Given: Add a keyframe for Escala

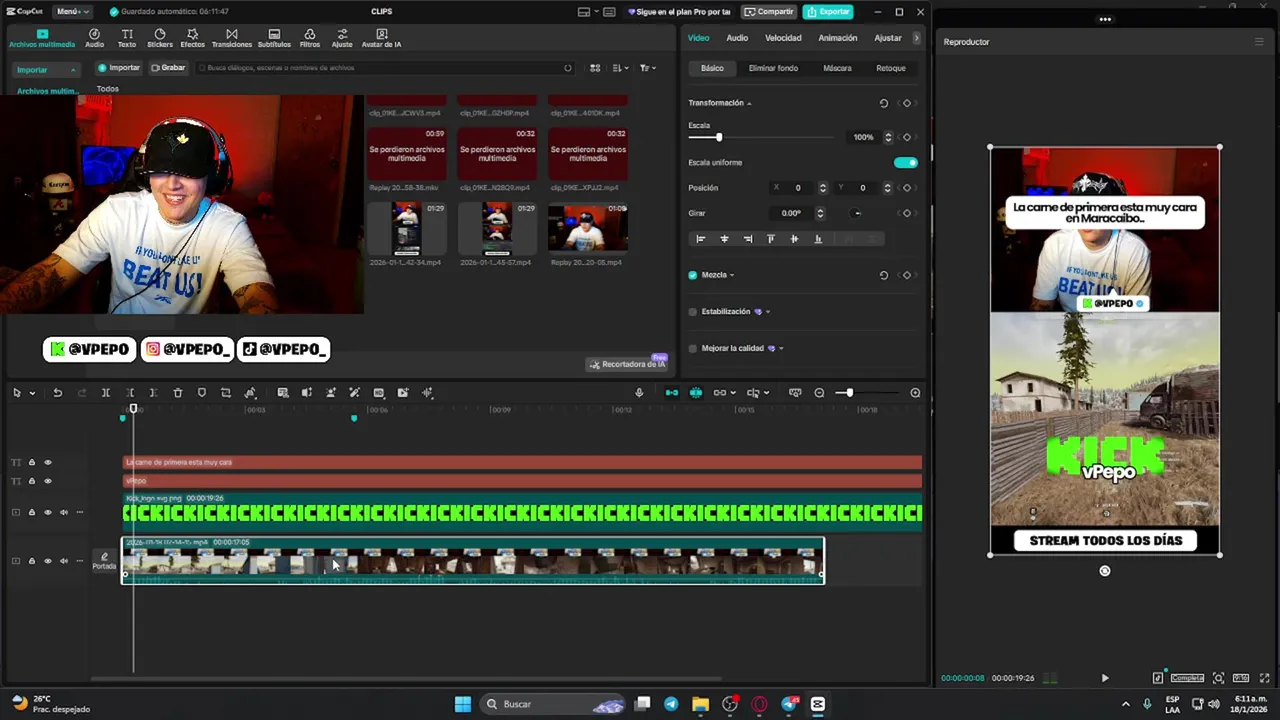Looking at the screenshot, I should 907,137.
